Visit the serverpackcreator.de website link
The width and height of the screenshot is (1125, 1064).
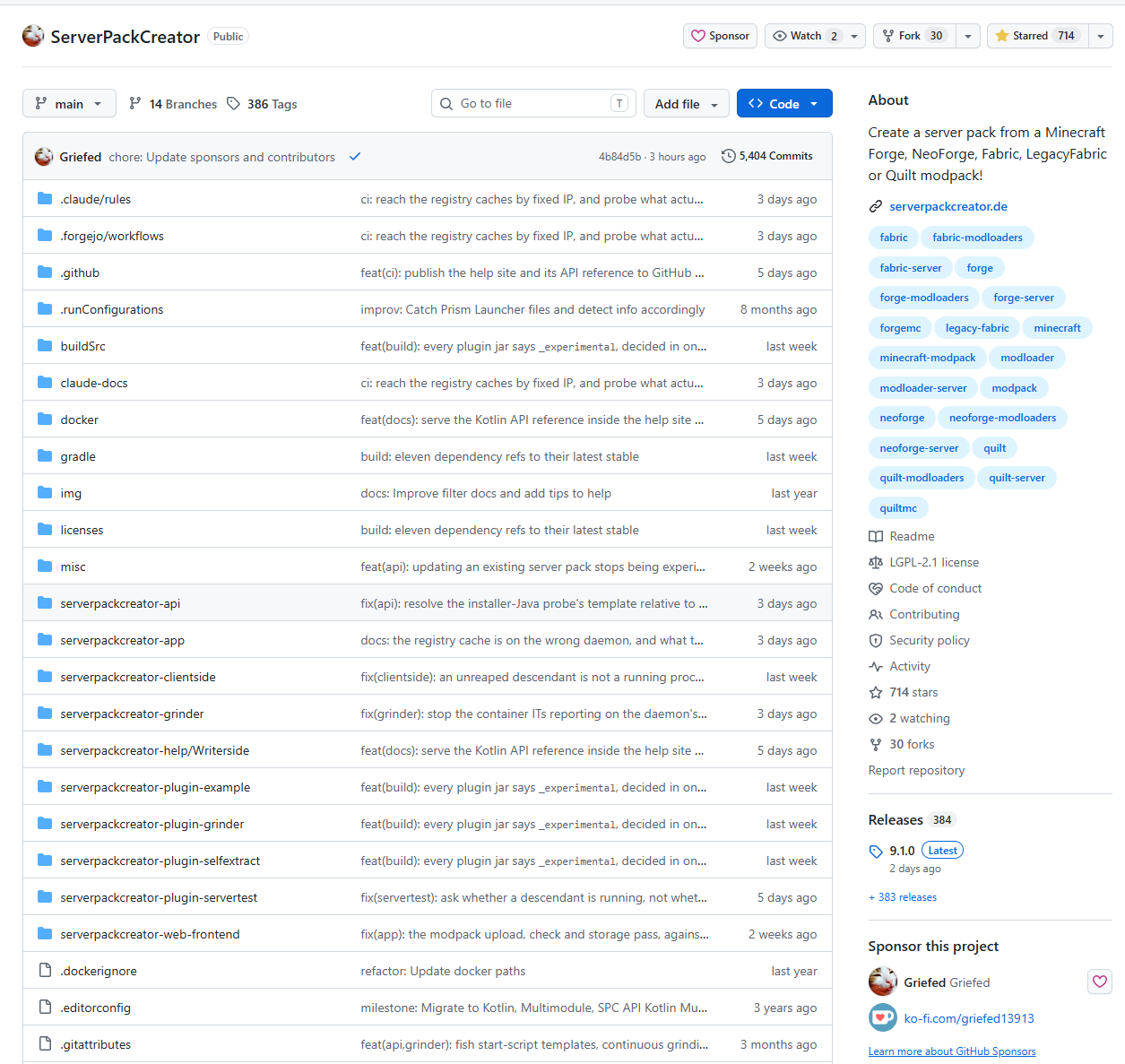(948, 206)
